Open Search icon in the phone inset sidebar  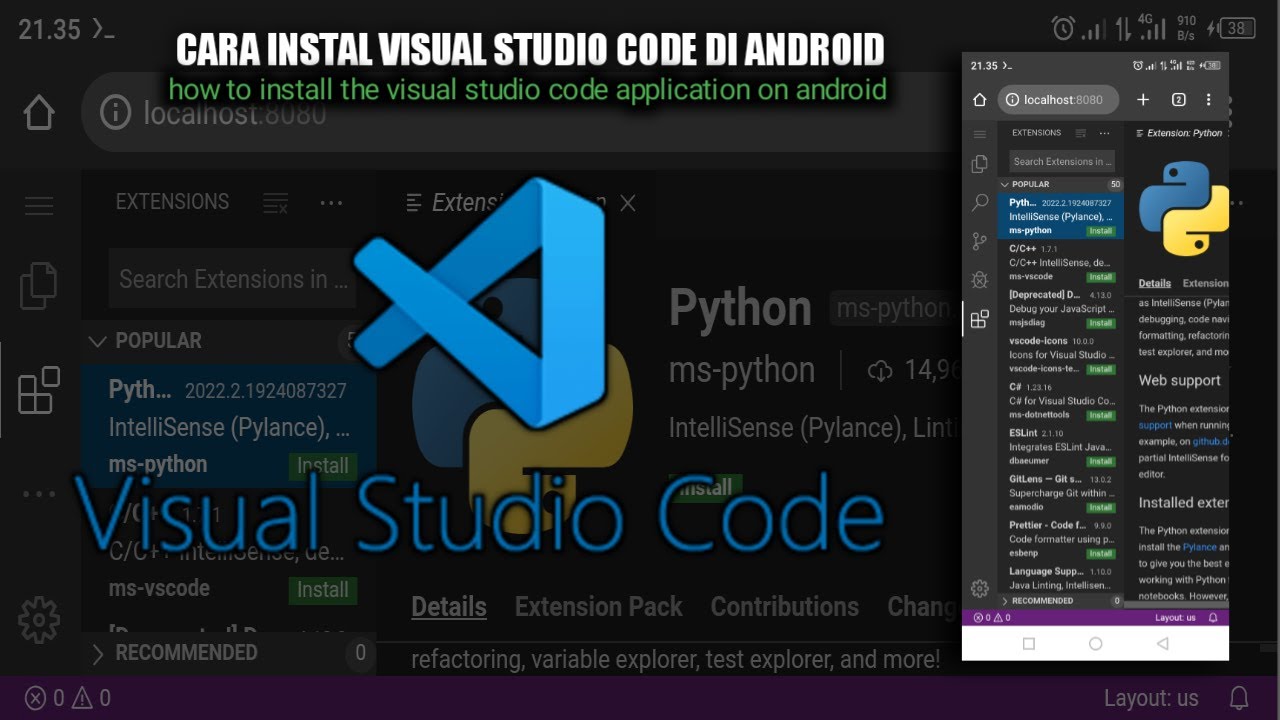(x=979, y=203)
